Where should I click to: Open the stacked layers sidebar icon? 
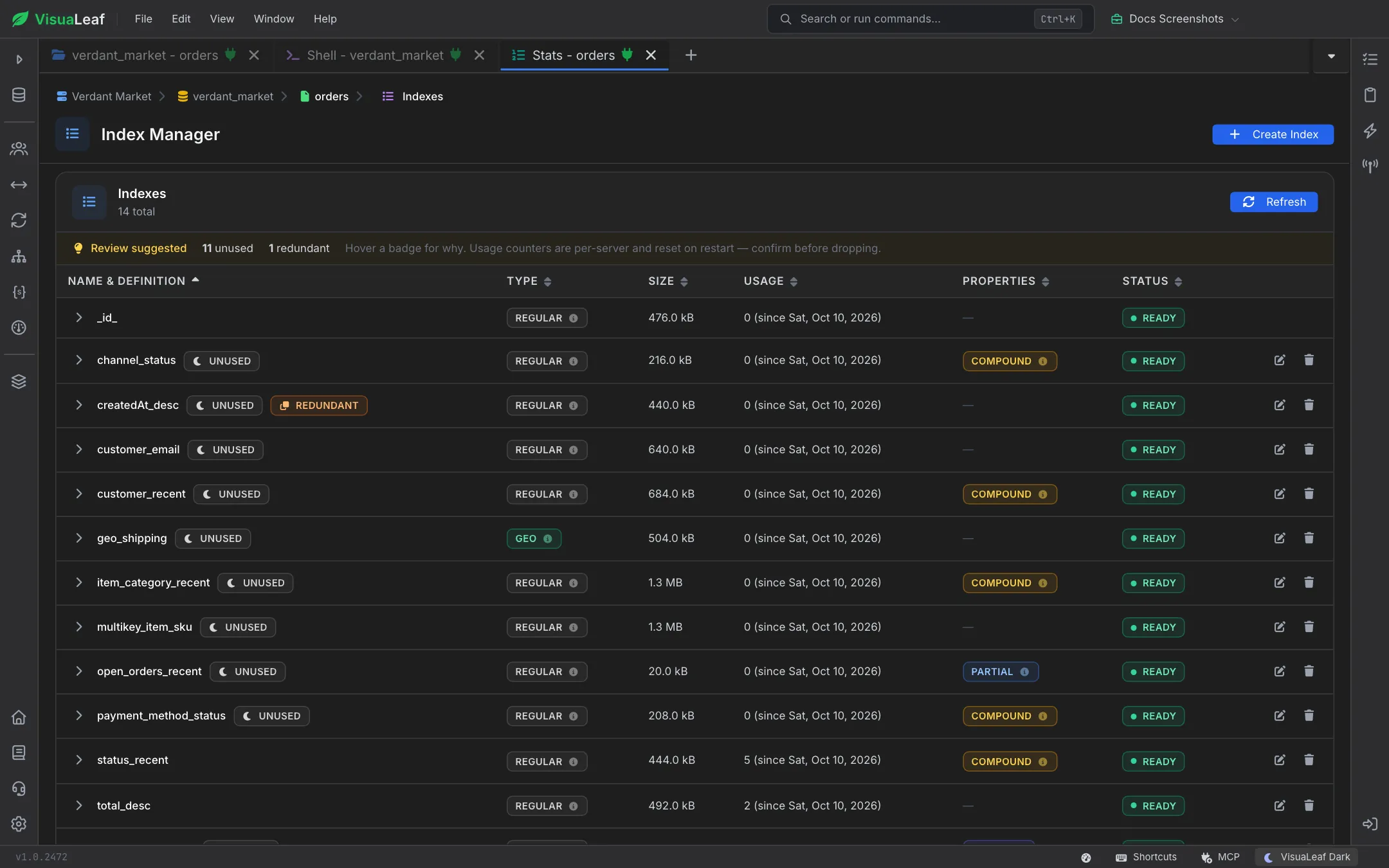point(19,382)
